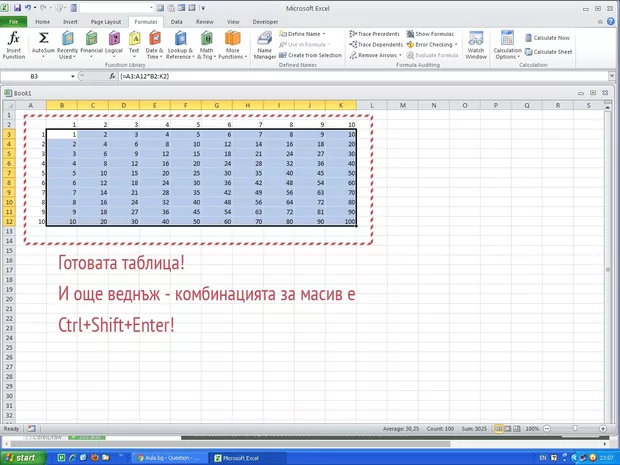The image size is (620, 465).
Task: Click cell K12 showing 100
Action: pos(341,221)
